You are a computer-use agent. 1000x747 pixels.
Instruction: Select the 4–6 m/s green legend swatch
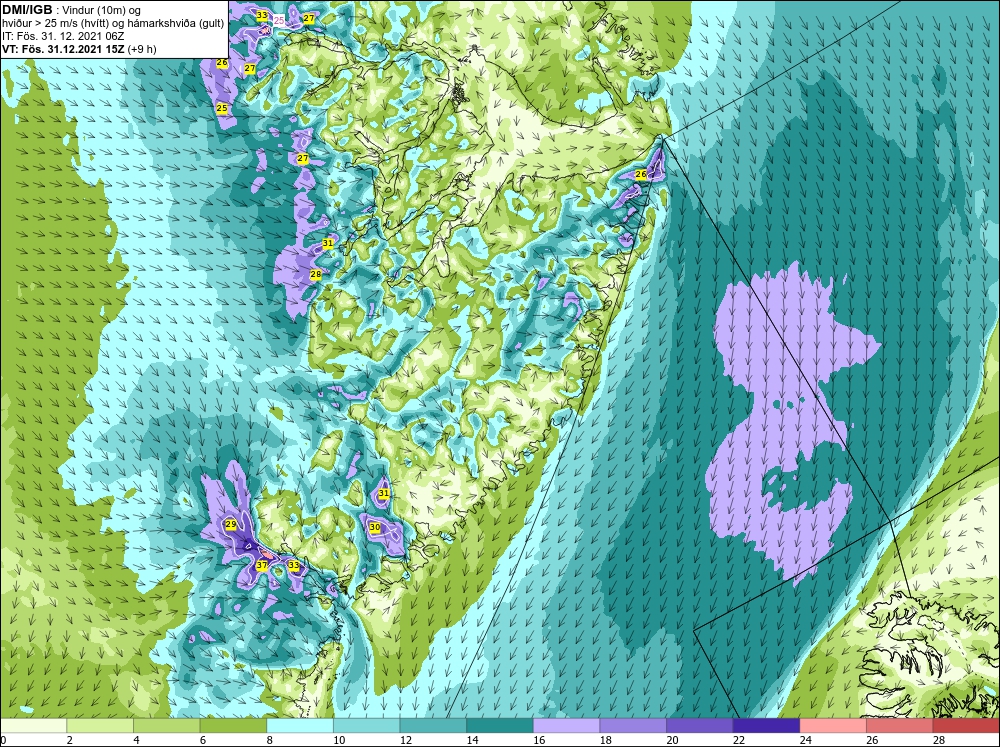tap(166, 725)
